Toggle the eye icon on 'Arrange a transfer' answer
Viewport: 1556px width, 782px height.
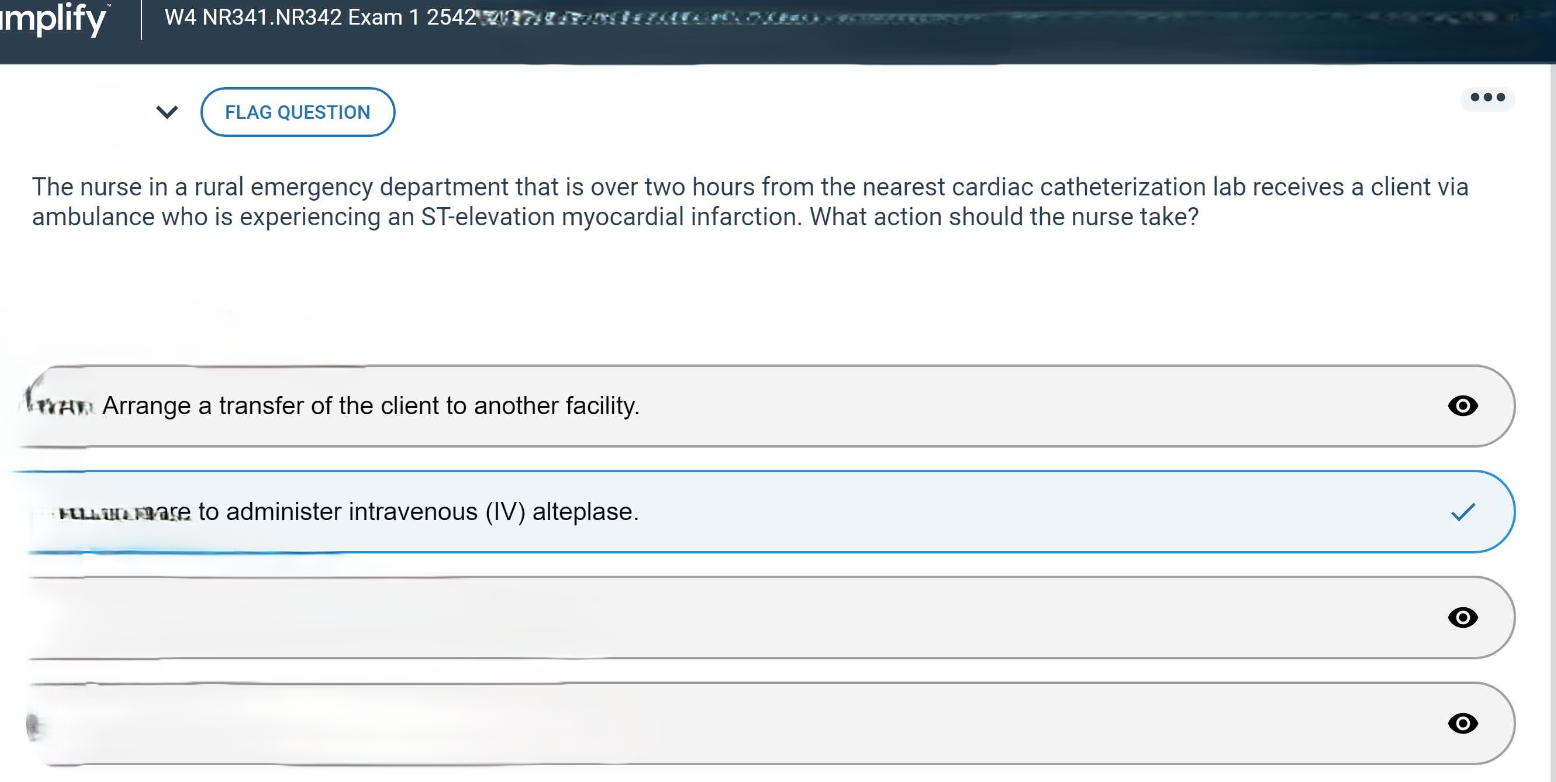coord(1462,406)
